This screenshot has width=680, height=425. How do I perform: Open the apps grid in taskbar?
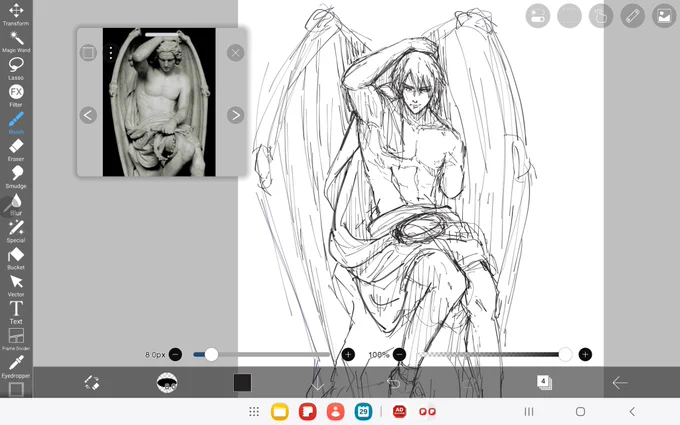254,412
